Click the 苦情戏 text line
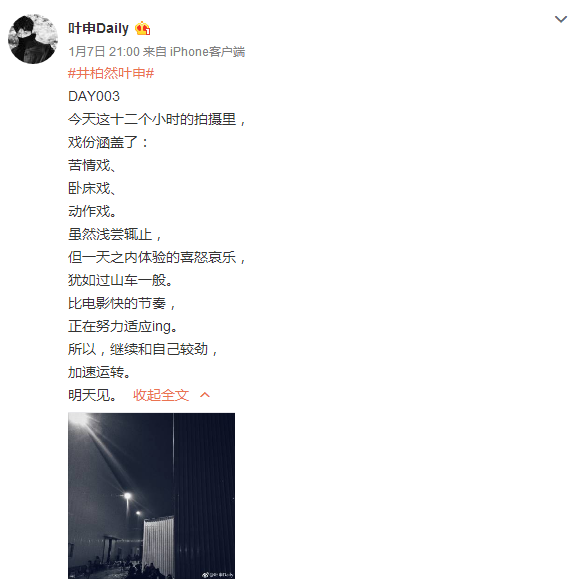The image size is (573, 583). click(x=92, y=165)
